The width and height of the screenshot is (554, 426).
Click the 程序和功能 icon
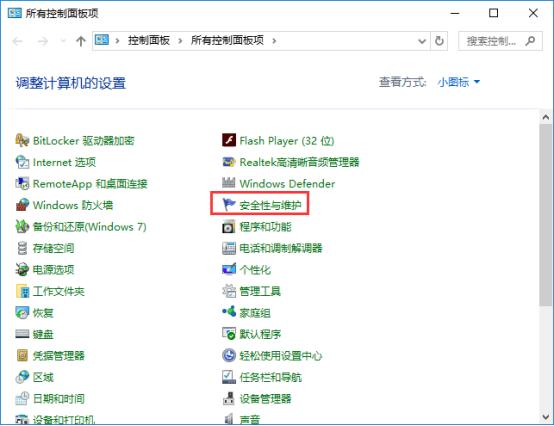tap(229, 226)
